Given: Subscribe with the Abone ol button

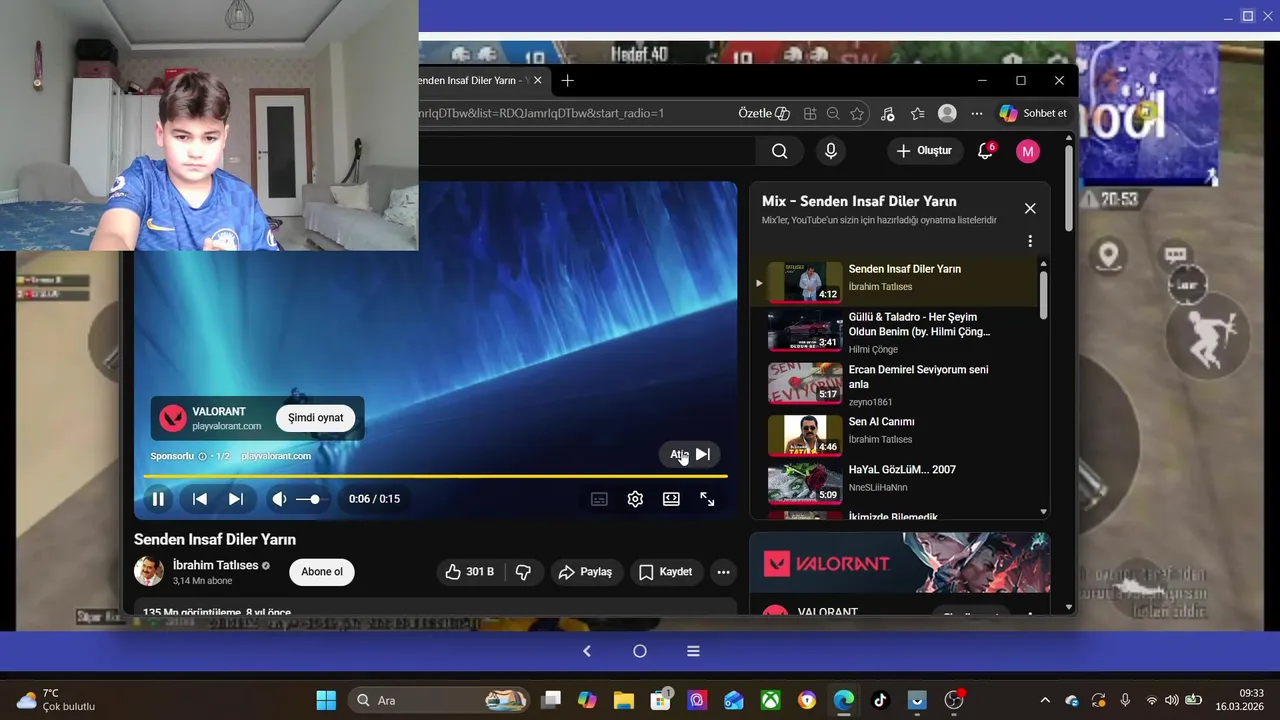Looking at the screenshot, I should (322, 572).
